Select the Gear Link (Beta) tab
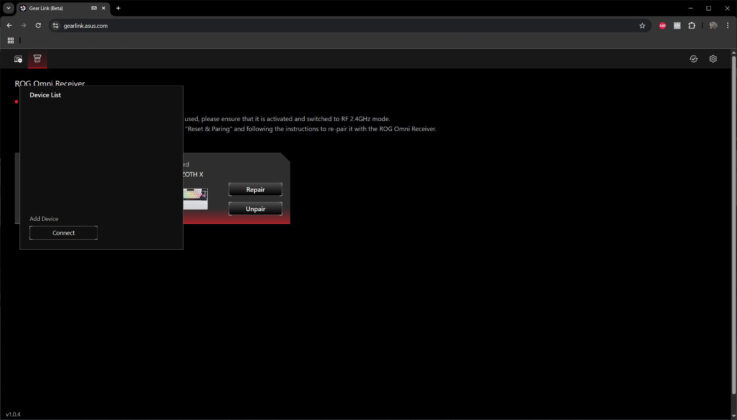This screenshot has width=737, height=420. click(63, 8)
